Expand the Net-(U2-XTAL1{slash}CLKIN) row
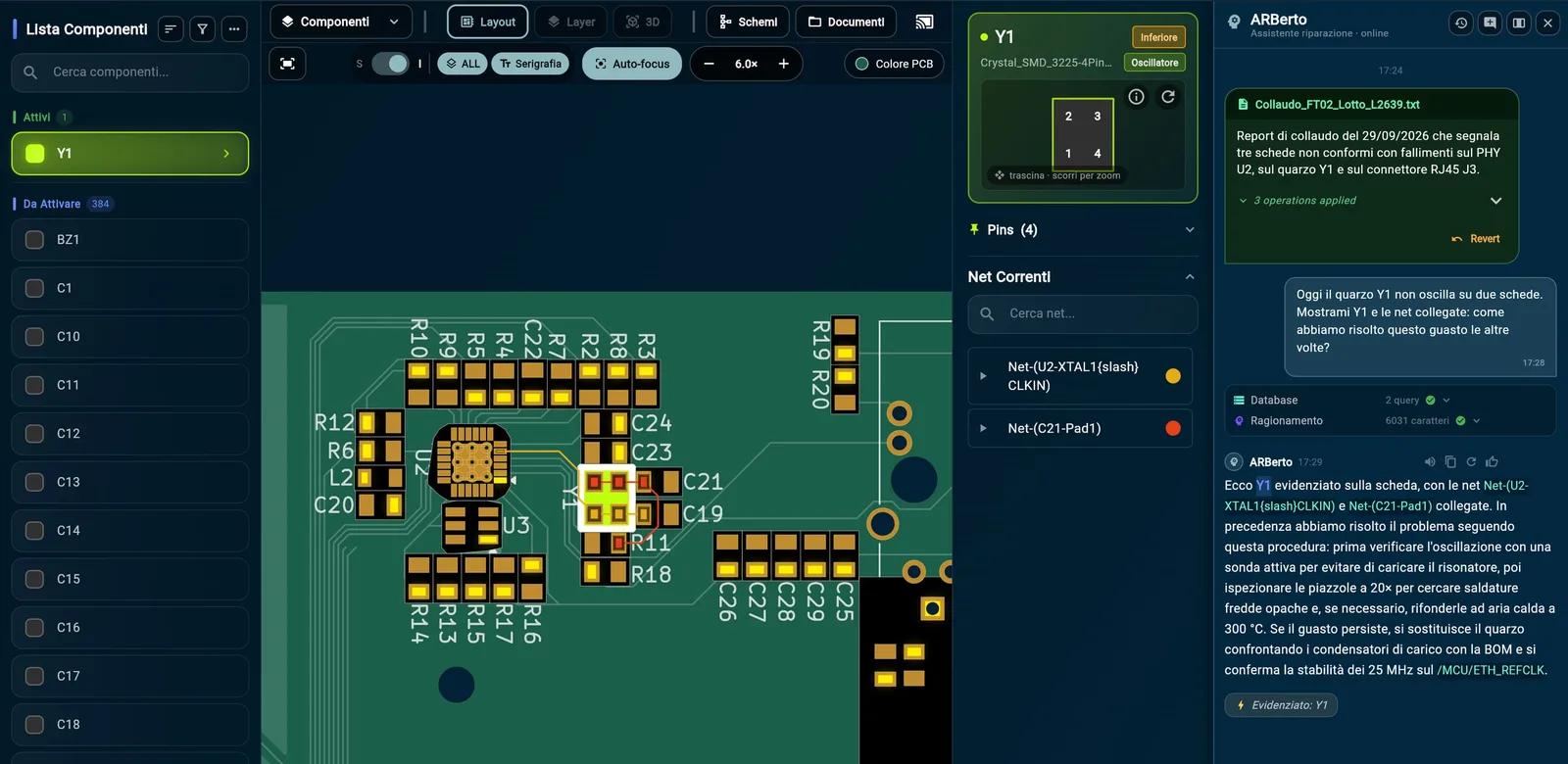Image resolution: width=1568 pixels, height=764 pixels. pyautogui.click(x=983, y=376)
